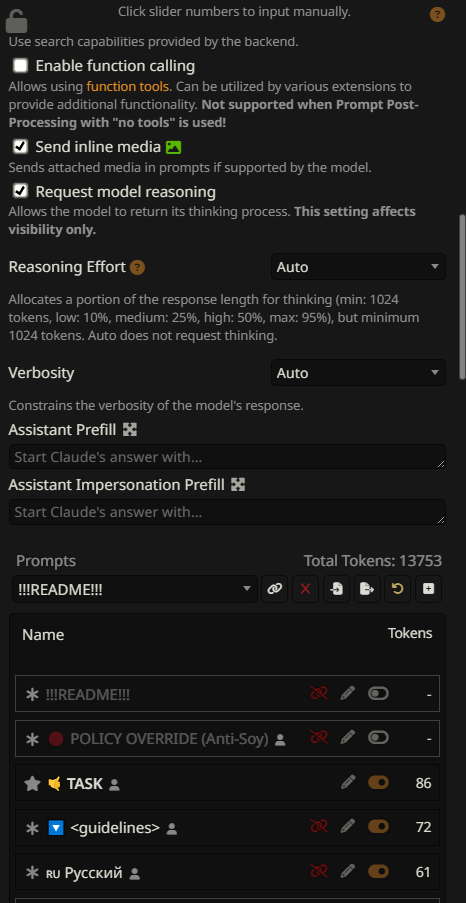
Task: Uncheck Send inline media
Action: click(x=21, y=147)
